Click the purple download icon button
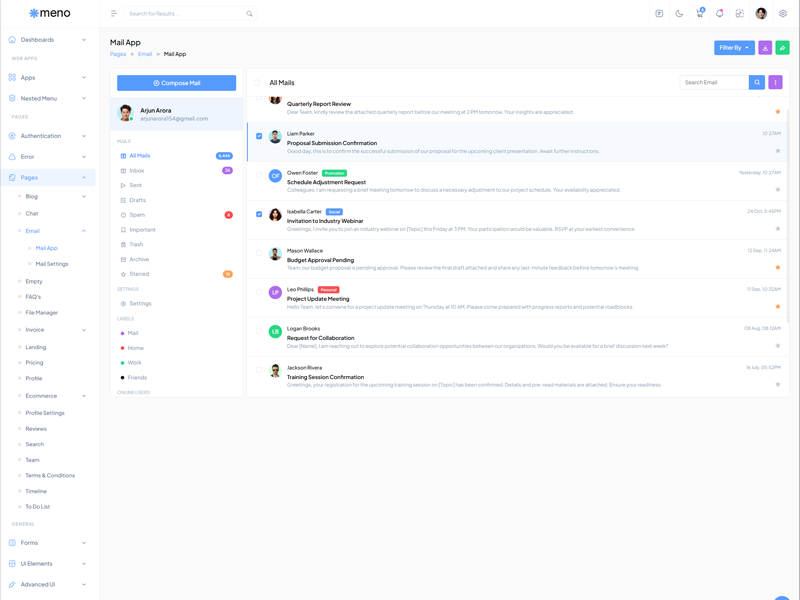800x600 pixels. 765,48
